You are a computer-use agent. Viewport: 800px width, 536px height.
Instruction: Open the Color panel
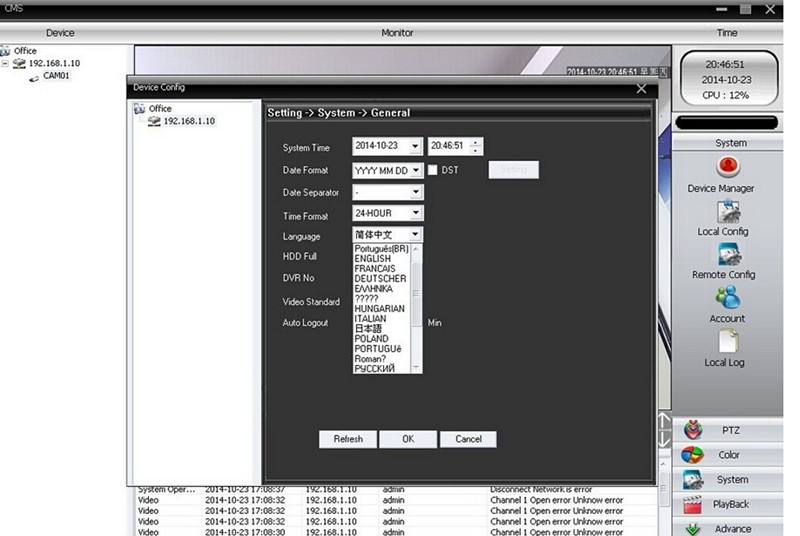point(730,455)
